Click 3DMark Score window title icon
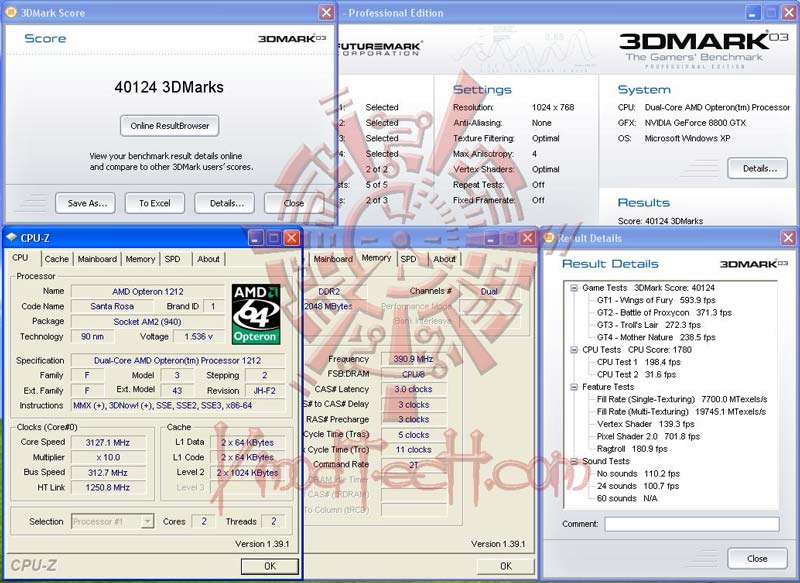 pos(10,12)
